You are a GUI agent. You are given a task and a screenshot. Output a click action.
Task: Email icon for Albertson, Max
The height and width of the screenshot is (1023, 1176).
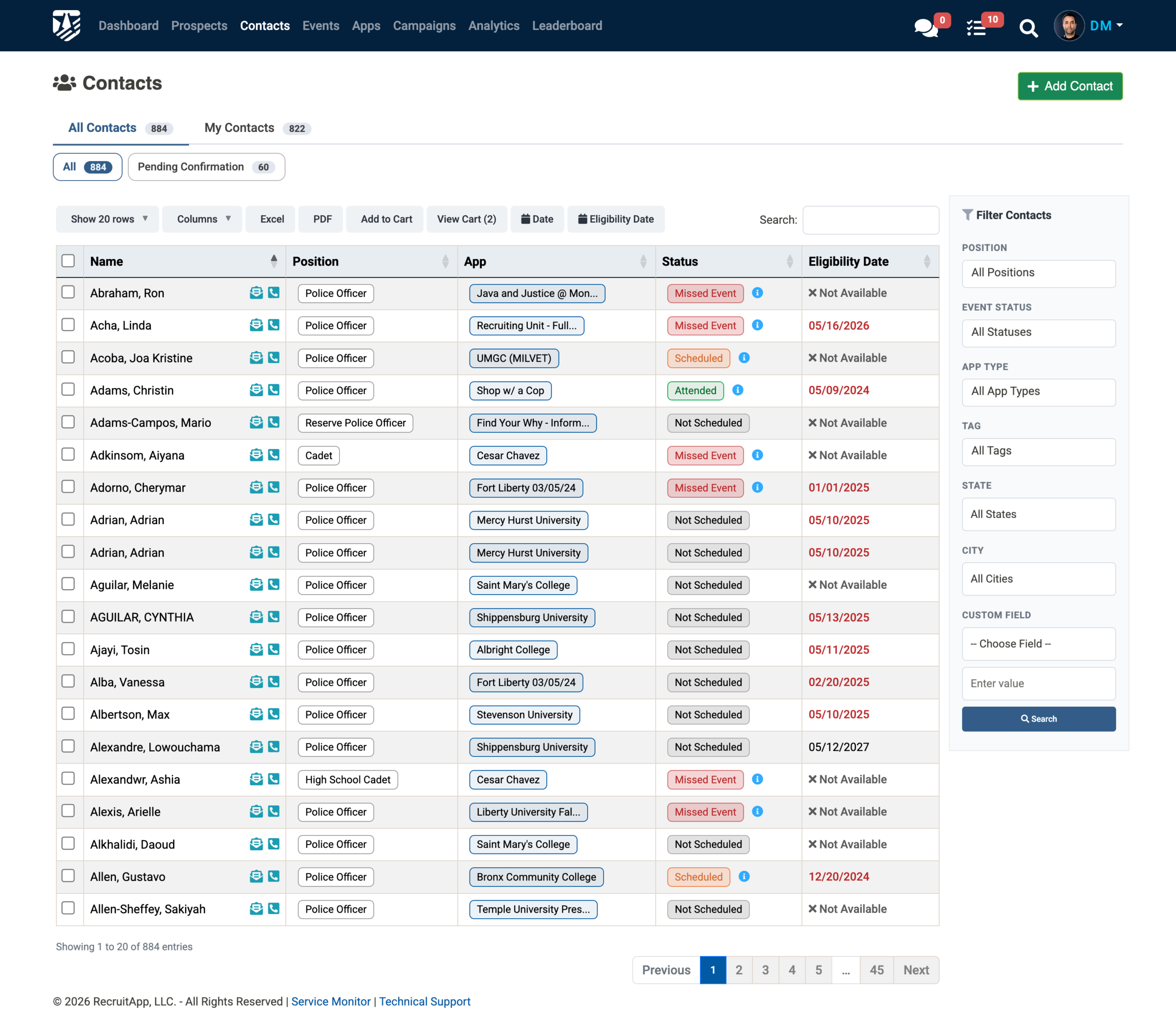[256, 714]
